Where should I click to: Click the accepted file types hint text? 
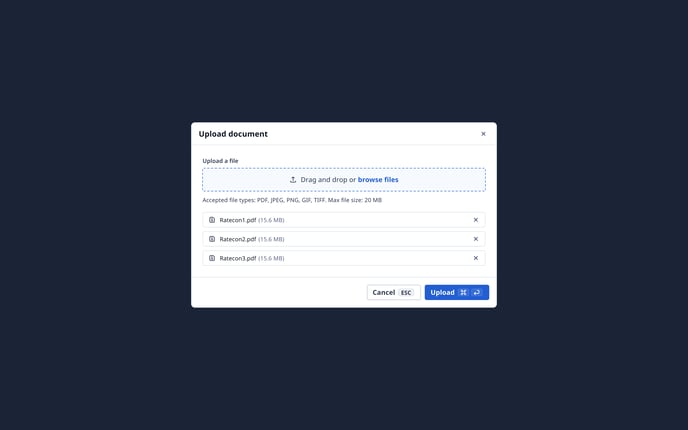coord(292,200)
